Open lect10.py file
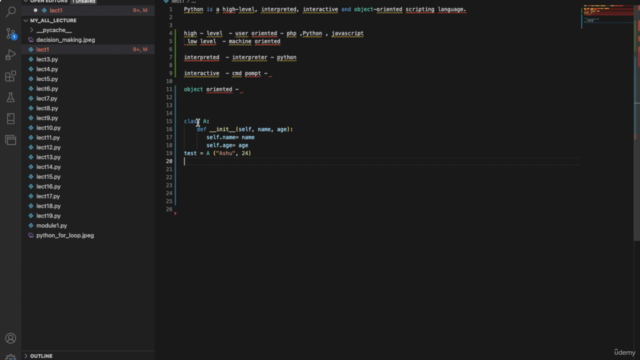 [x=48, y=128]
